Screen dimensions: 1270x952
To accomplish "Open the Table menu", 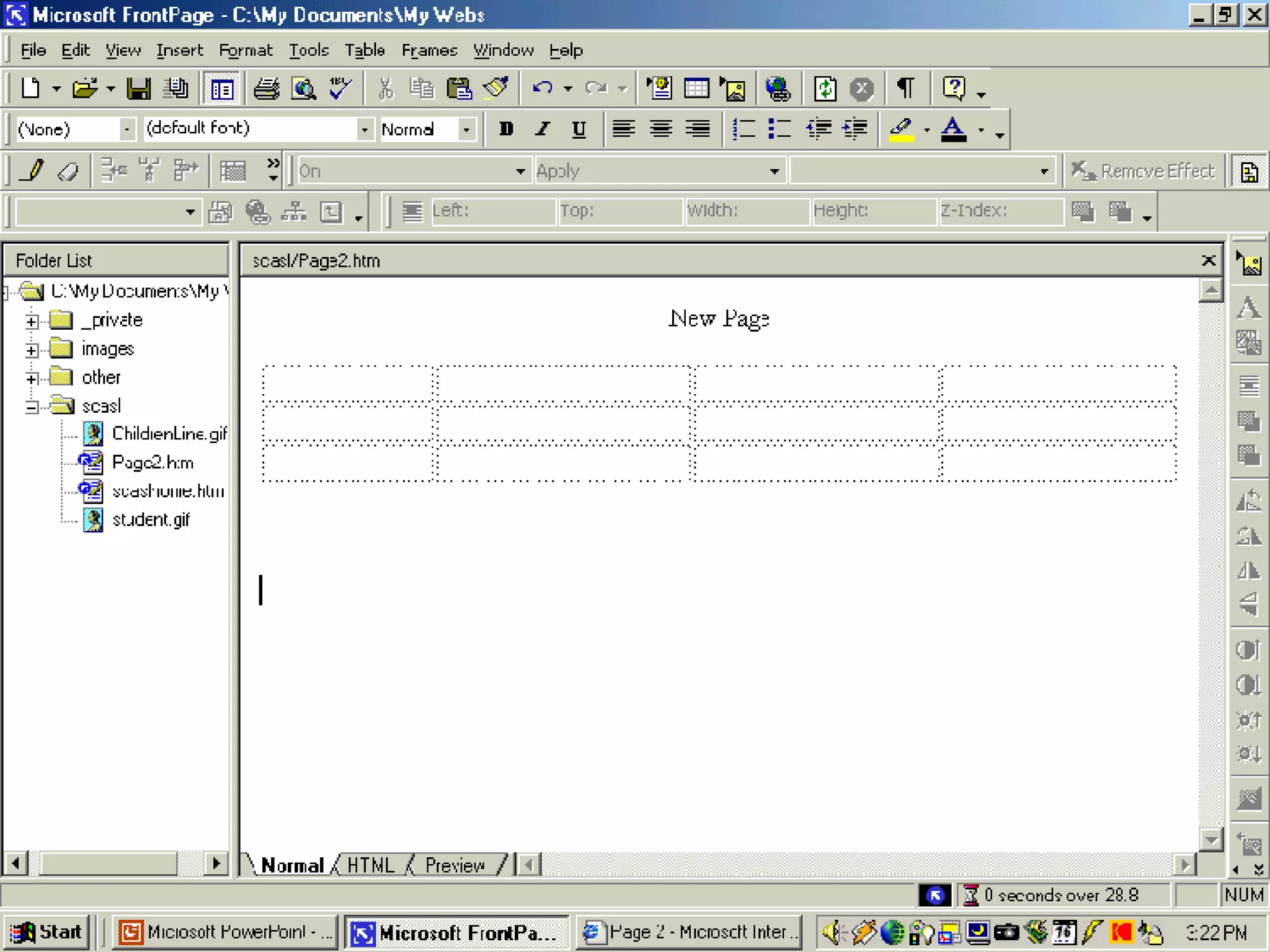I will click(365, 50).
